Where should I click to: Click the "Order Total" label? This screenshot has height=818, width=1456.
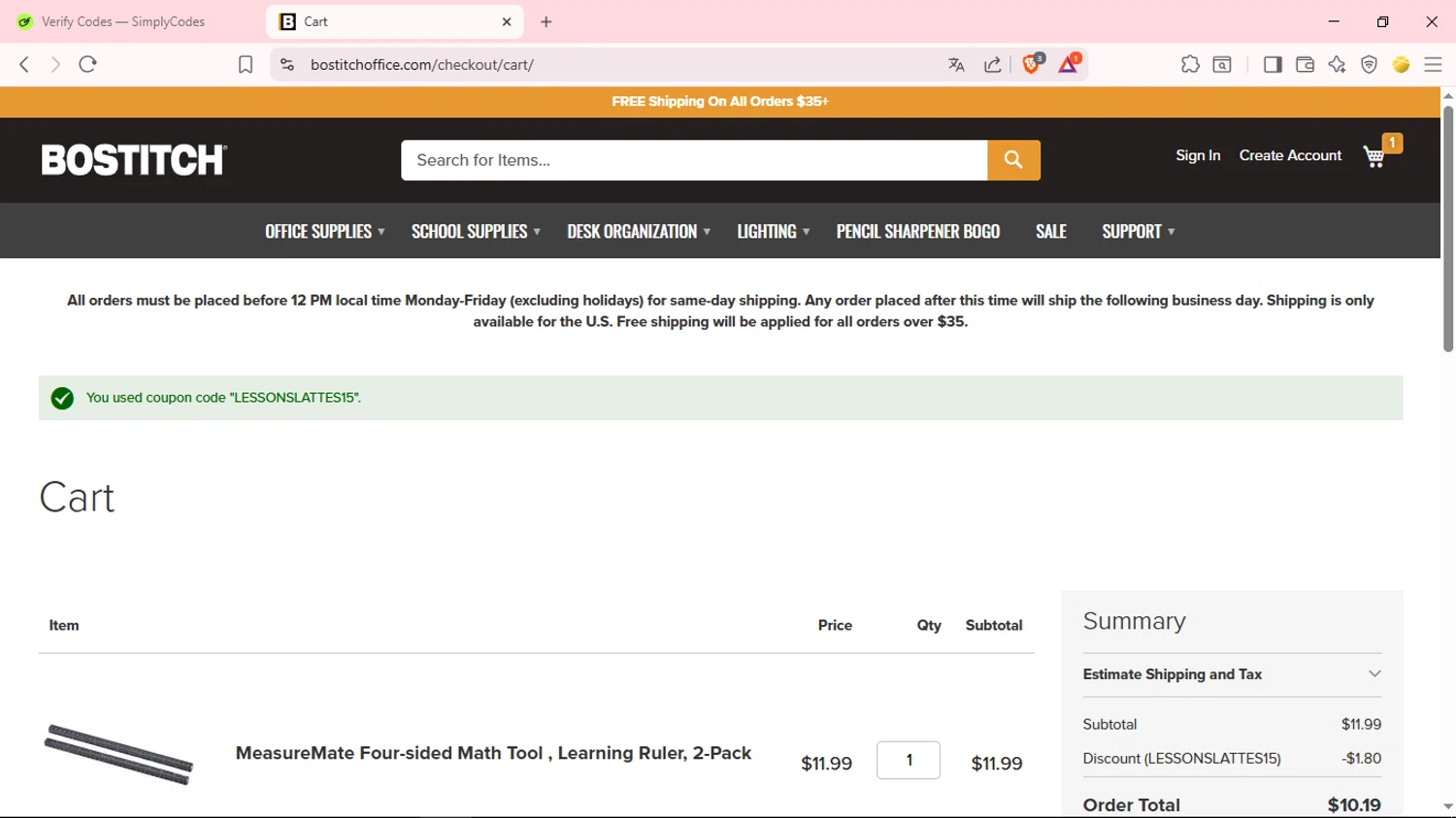1132,804
